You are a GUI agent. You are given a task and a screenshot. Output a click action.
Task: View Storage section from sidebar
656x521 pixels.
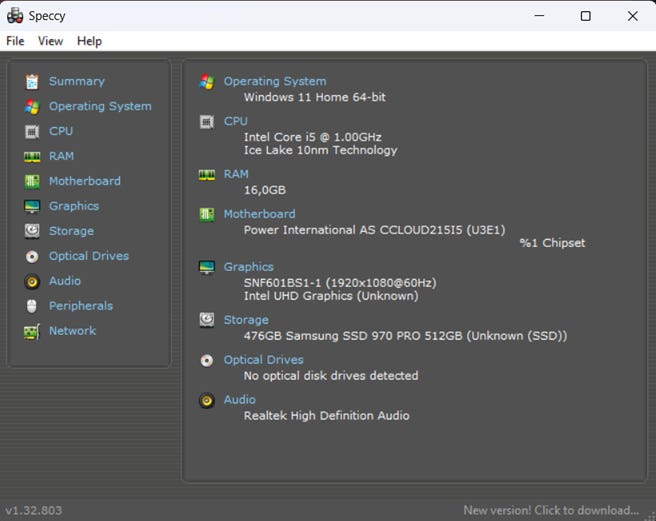point(71,231)
